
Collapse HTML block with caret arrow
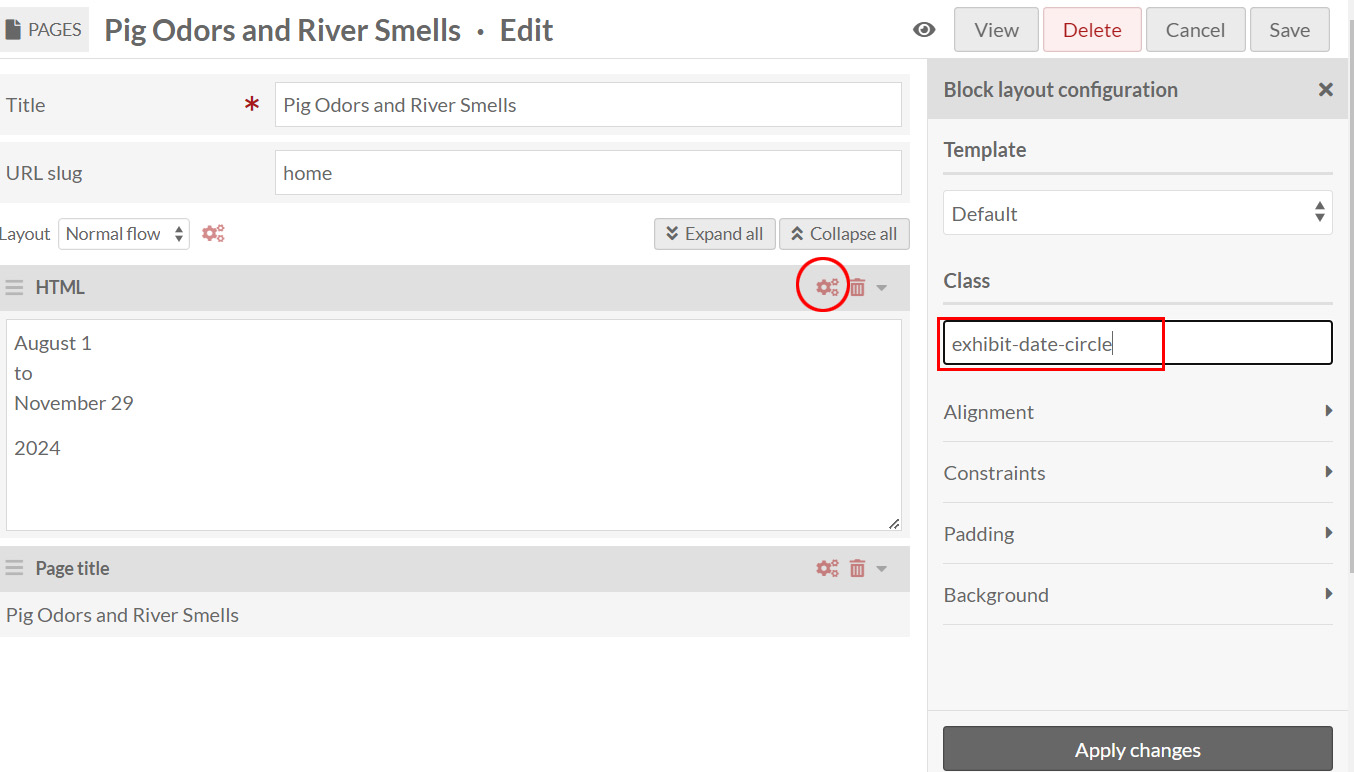pyautogui.click(x=882, y=288)
